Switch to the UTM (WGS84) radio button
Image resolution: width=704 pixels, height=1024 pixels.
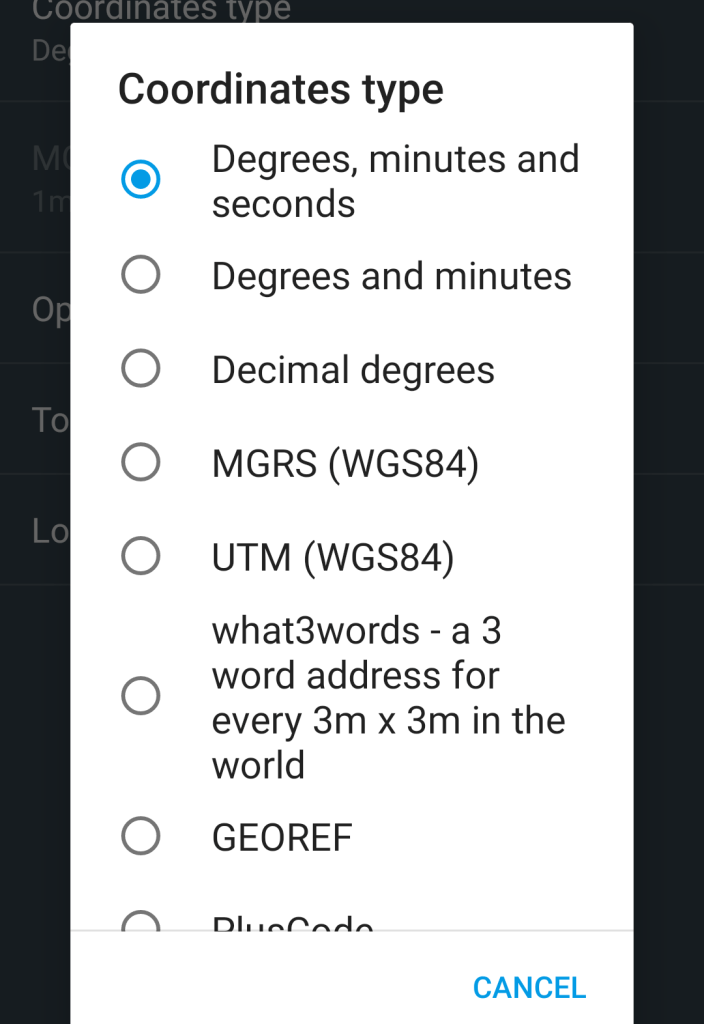140,556
